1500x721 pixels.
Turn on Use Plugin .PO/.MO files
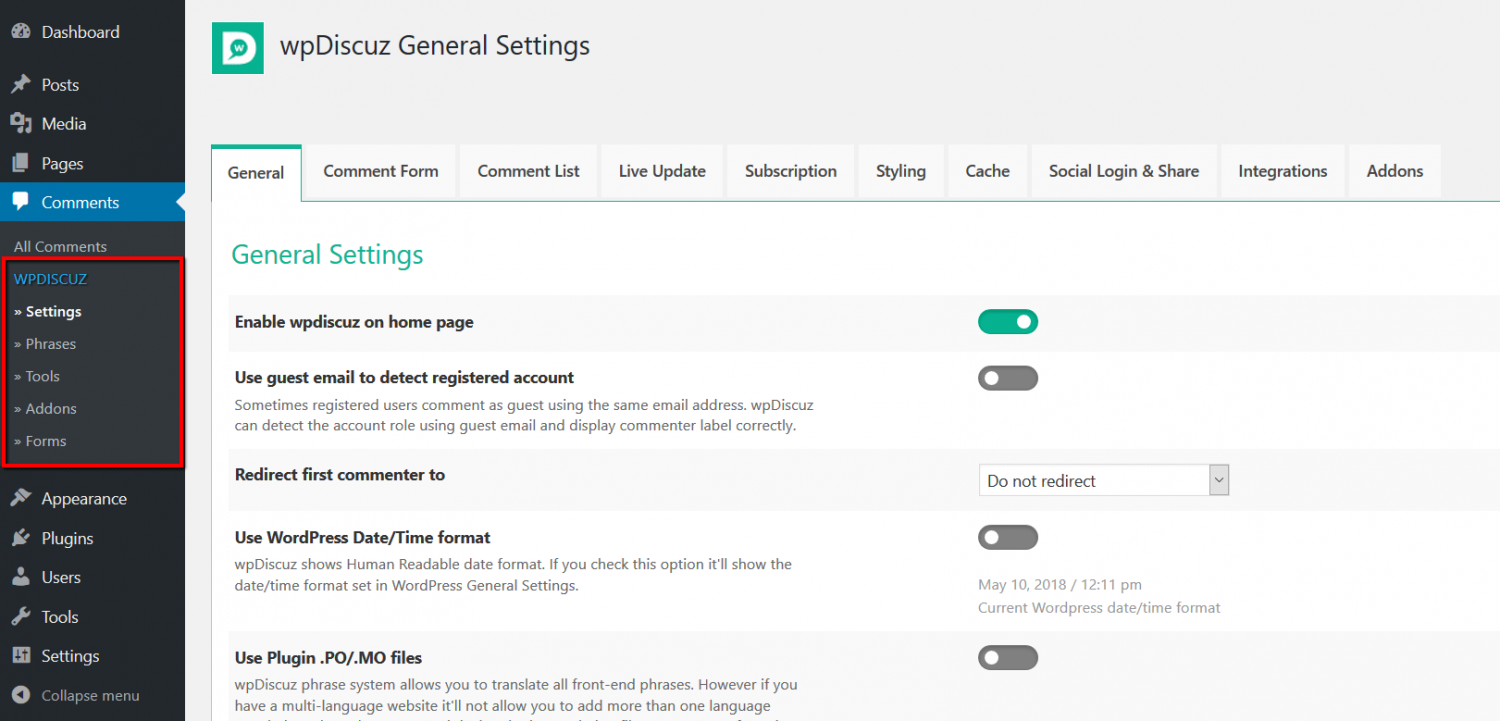click(1008, 657)
